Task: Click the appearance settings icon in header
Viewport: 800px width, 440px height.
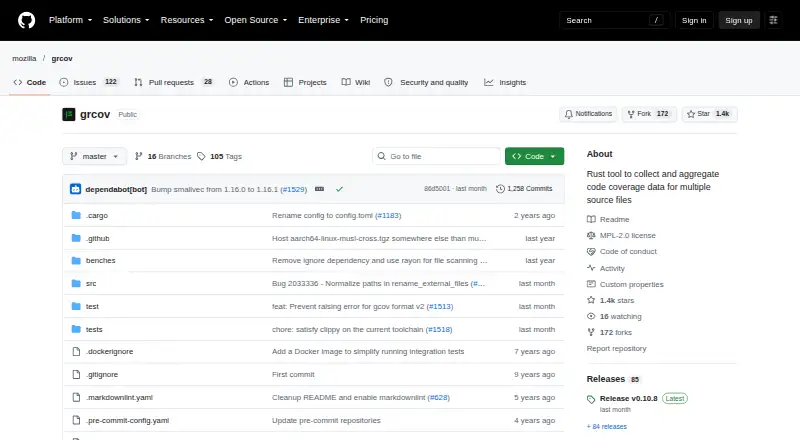Action: (x=773, y=20)
